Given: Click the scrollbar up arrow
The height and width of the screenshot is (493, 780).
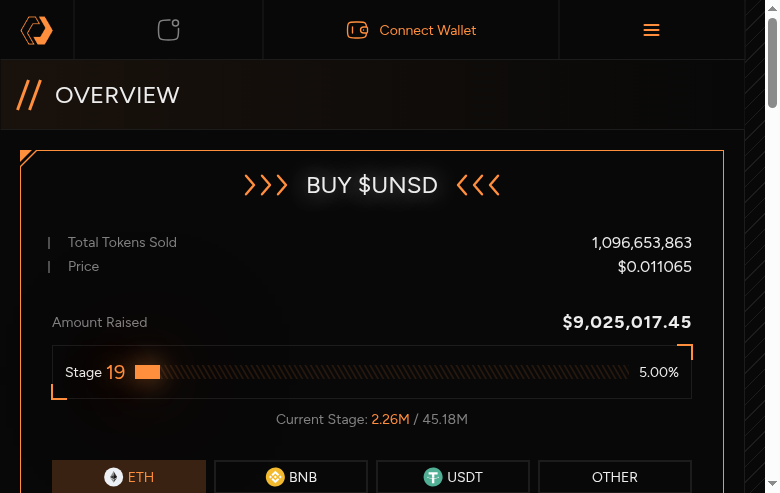Looking at the screenshot, I should pyautogui.click(x=772, y=7).
